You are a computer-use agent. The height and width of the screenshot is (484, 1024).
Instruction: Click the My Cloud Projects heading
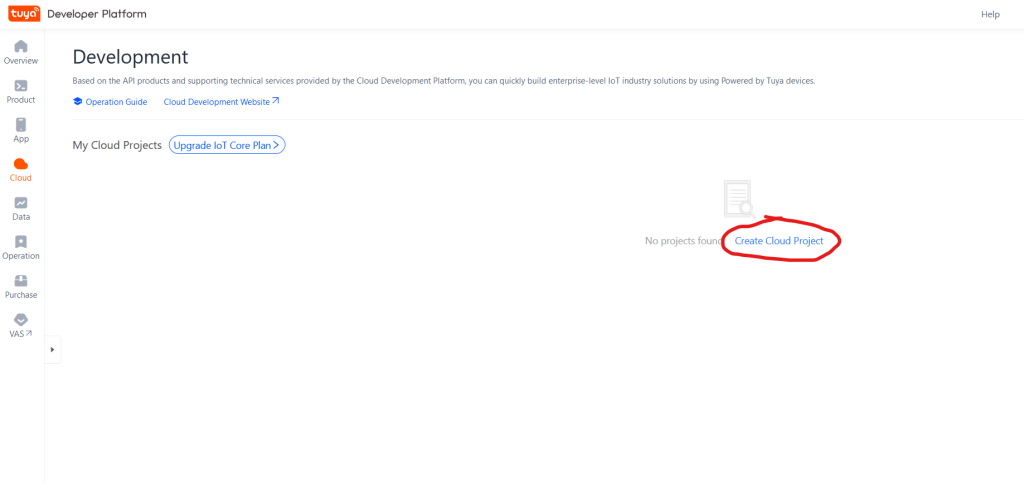tap(117, 145)
